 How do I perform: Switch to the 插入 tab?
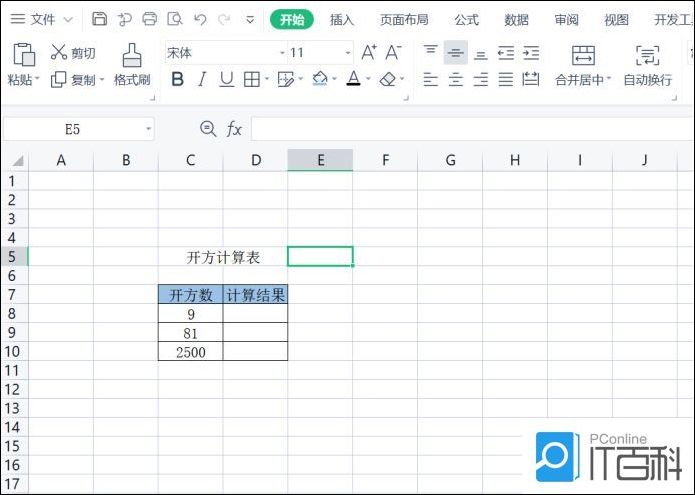pos(342,19)
